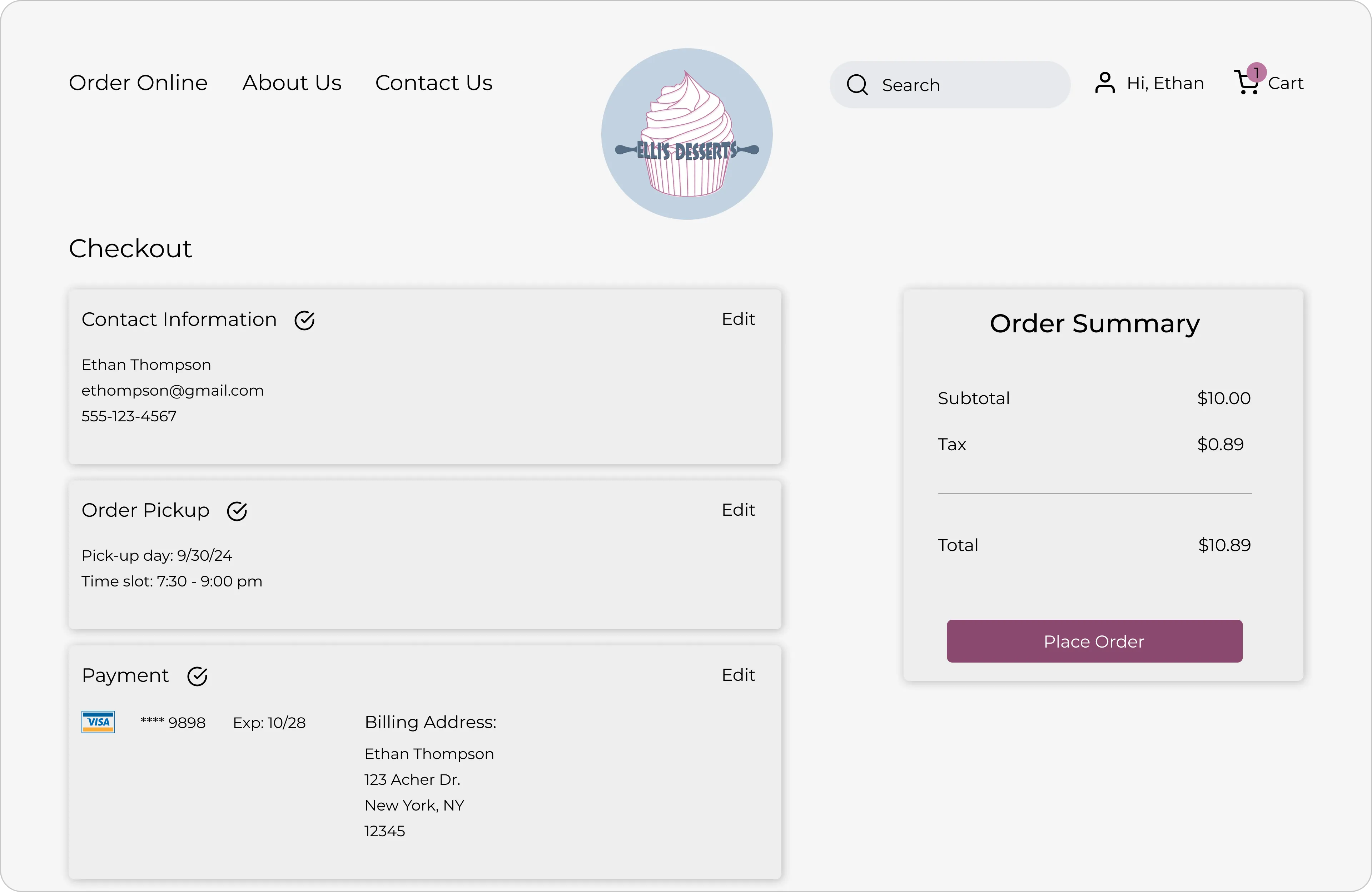This screenshot has width=1372, height=892.
Task: Click the Cart label
Action: tap(1286, 83)
